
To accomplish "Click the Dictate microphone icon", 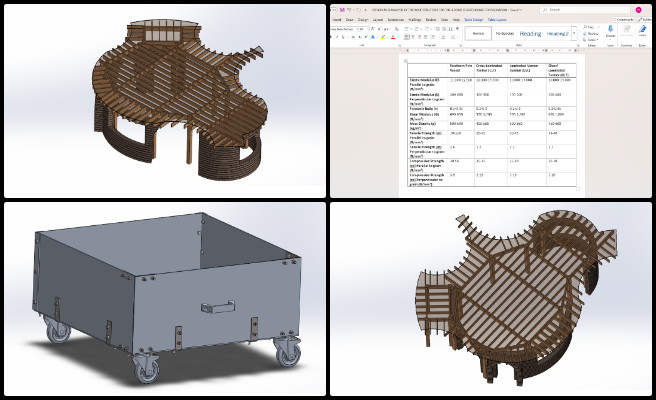I will [610, 29].
